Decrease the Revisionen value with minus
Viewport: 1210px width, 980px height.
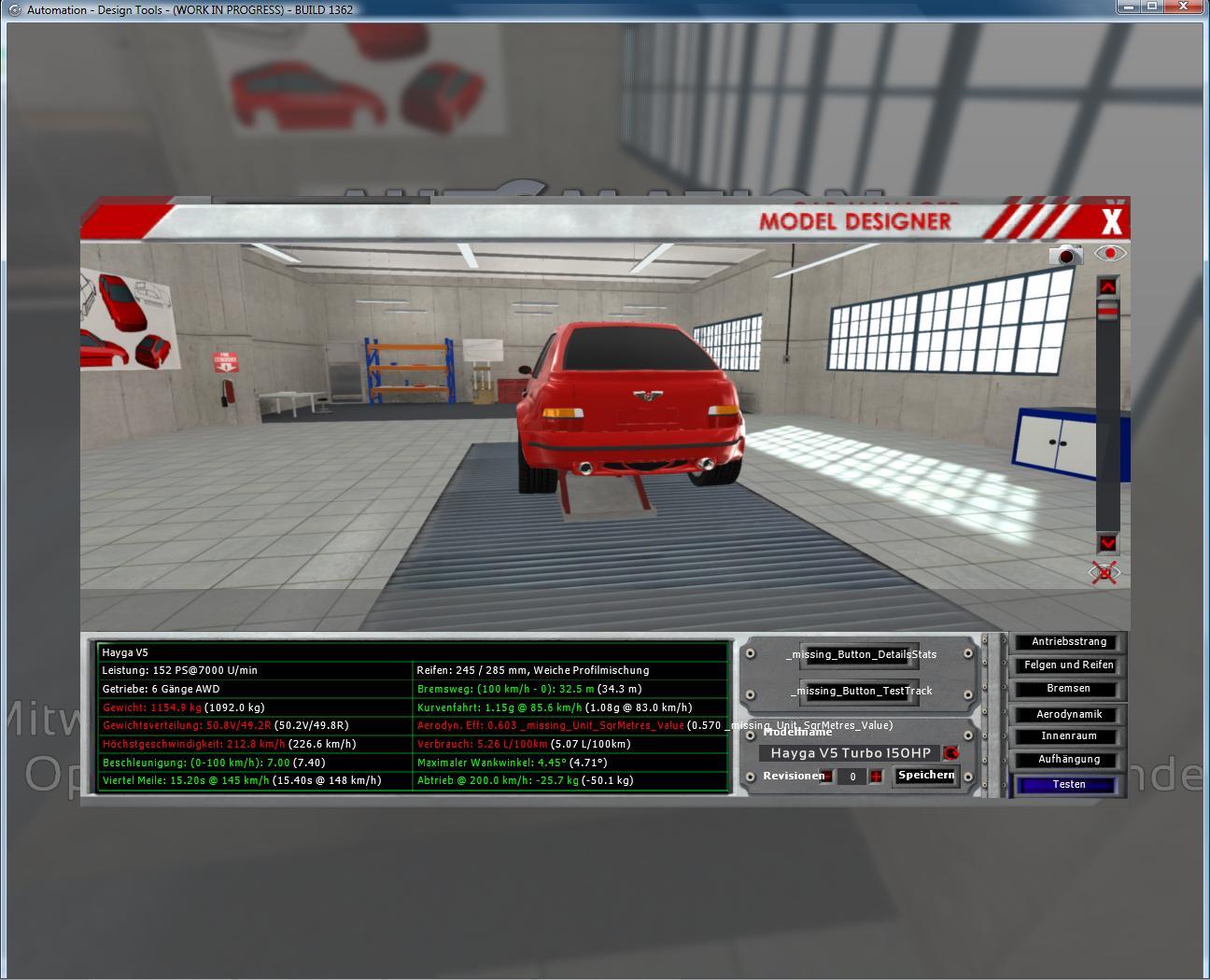click(x=827, y=777)
